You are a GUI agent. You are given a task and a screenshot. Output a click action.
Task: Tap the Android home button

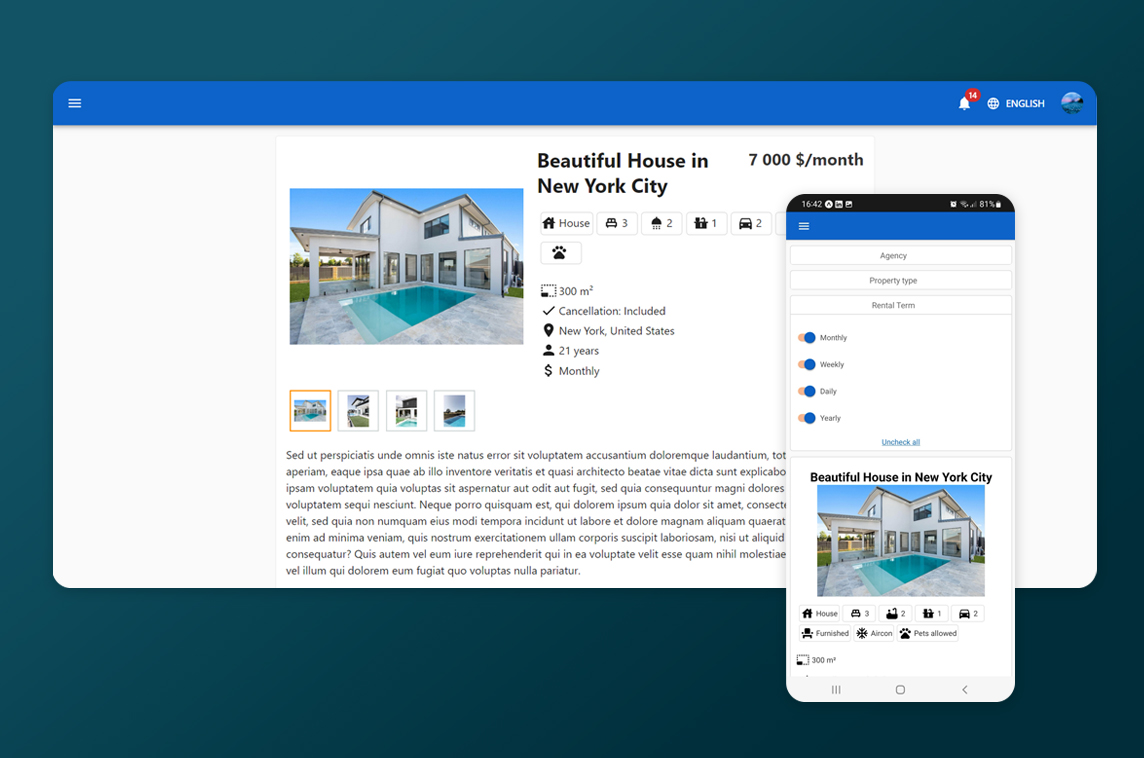900,689
